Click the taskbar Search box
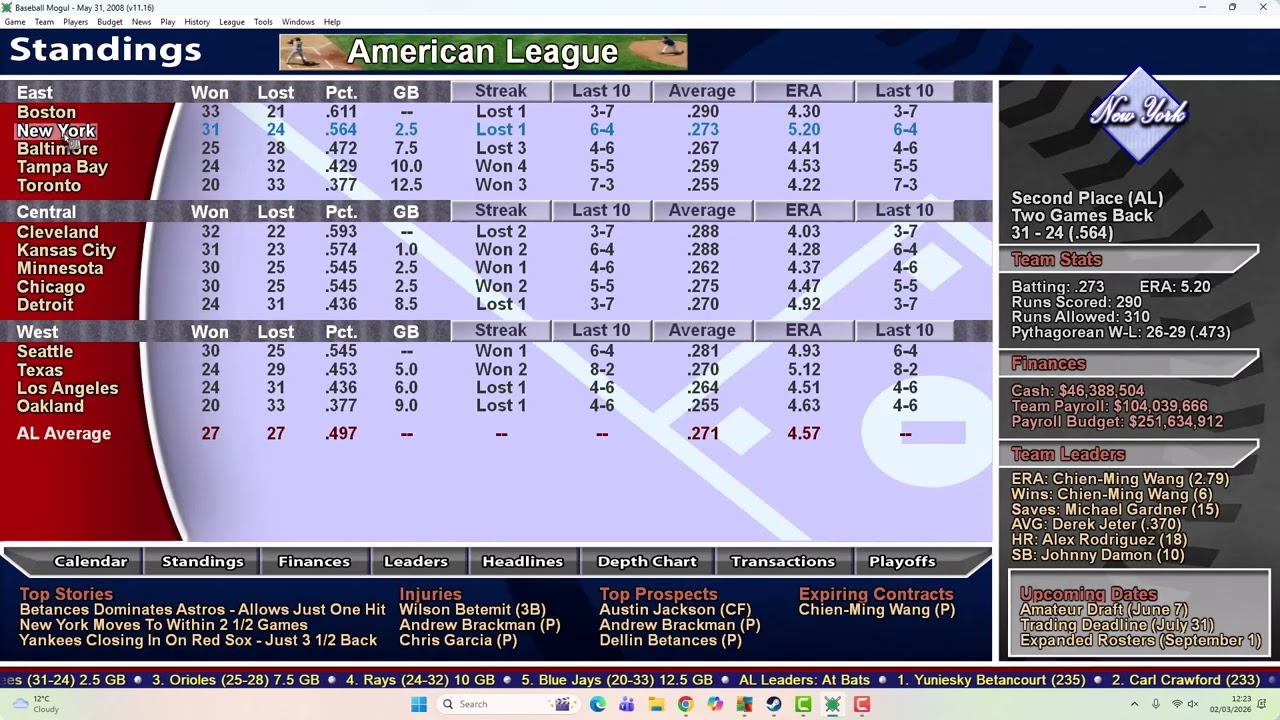Viewport: 1280px width, 720px height. click(508, 704)
